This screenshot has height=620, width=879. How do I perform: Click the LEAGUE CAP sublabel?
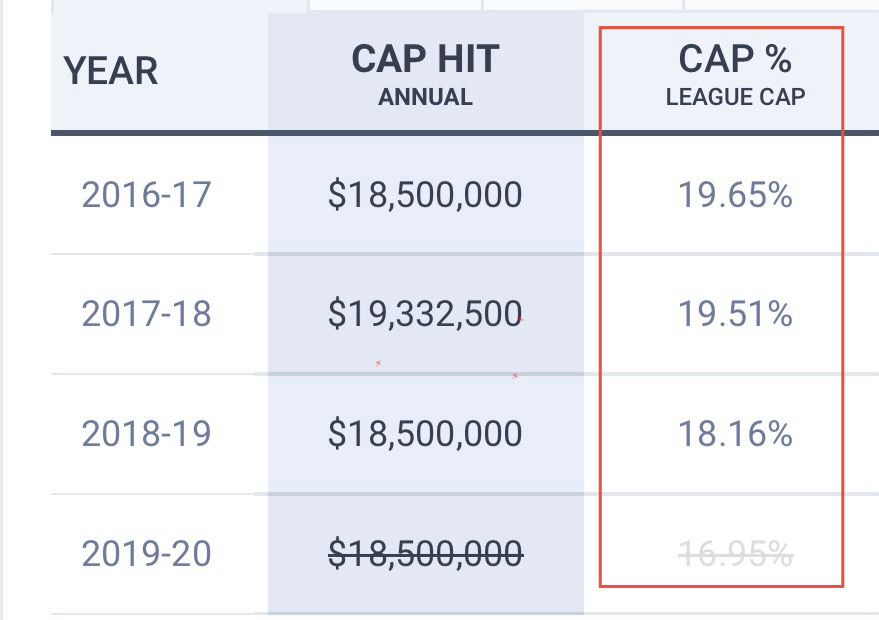pos(735,98)
